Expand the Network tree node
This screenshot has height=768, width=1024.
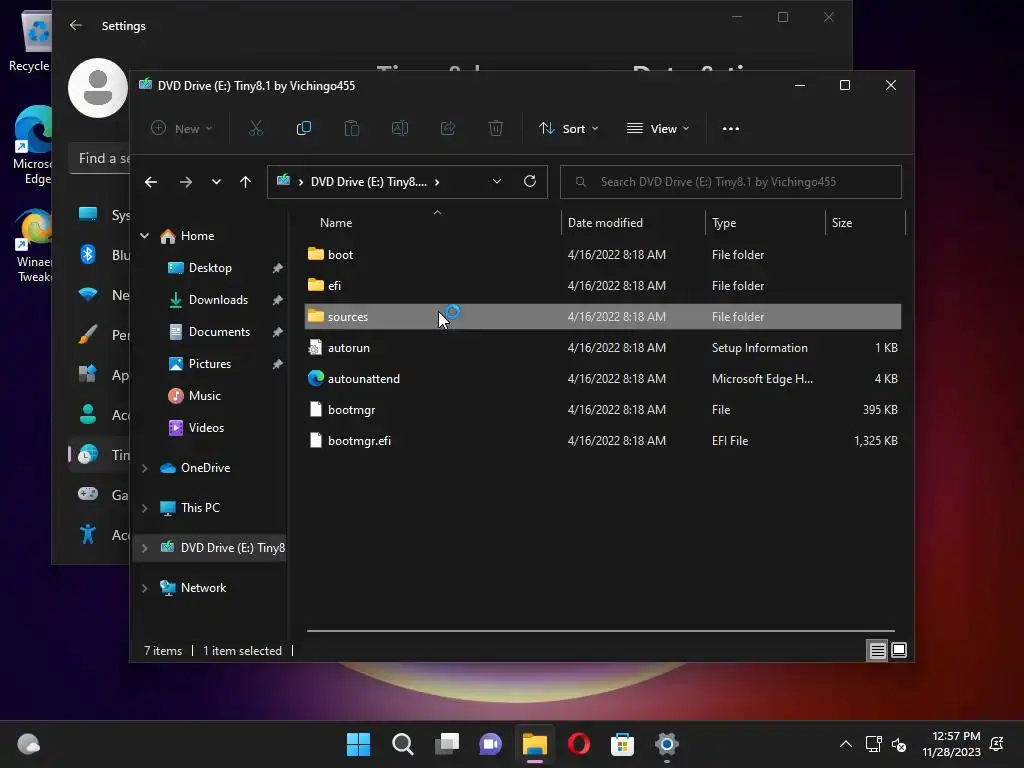144,588
